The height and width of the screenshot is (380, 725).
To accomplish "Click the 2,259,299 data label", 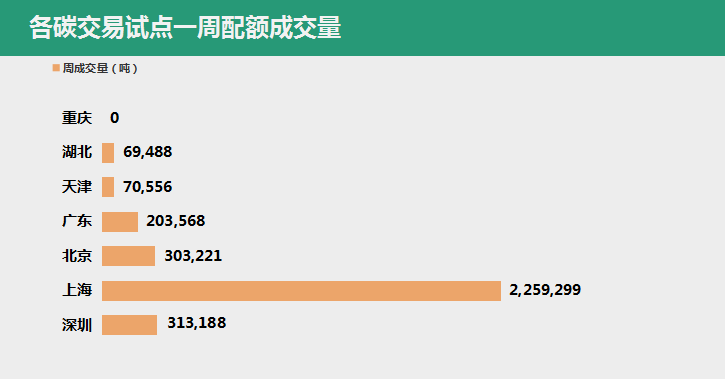I will click(545, 290).
